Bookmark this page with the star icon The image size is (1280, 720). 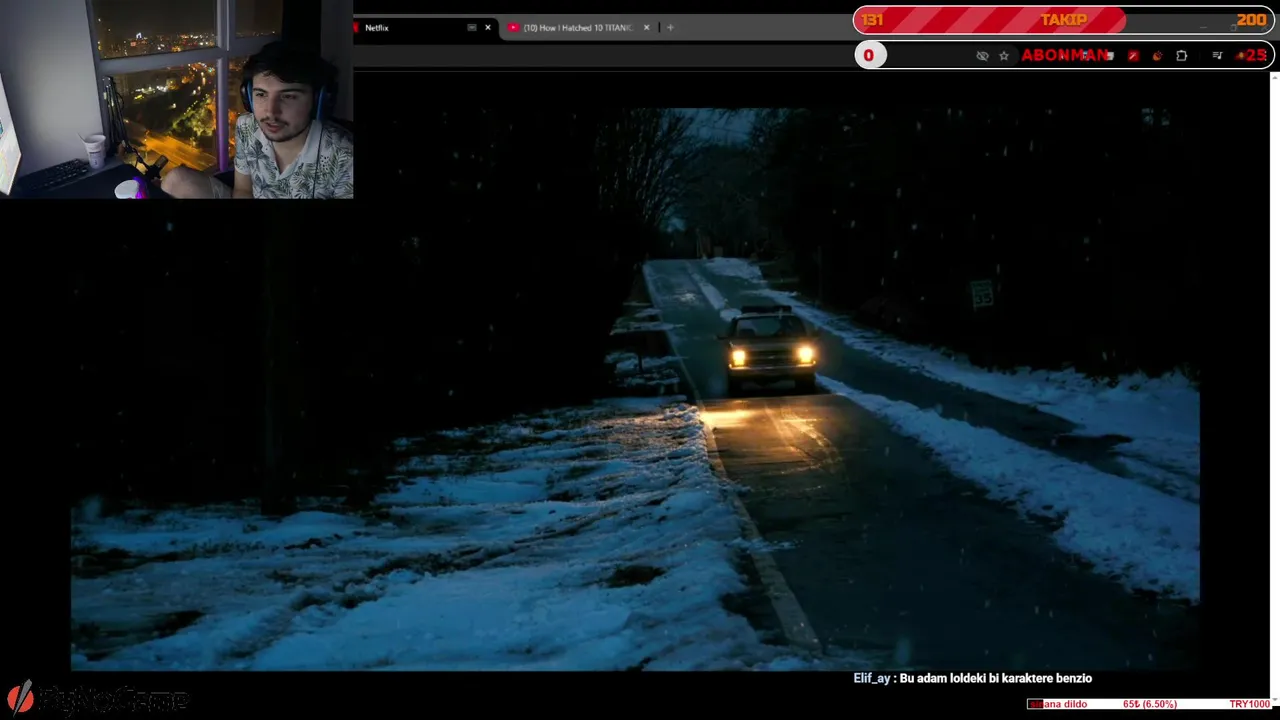[x=1004, y=56]
